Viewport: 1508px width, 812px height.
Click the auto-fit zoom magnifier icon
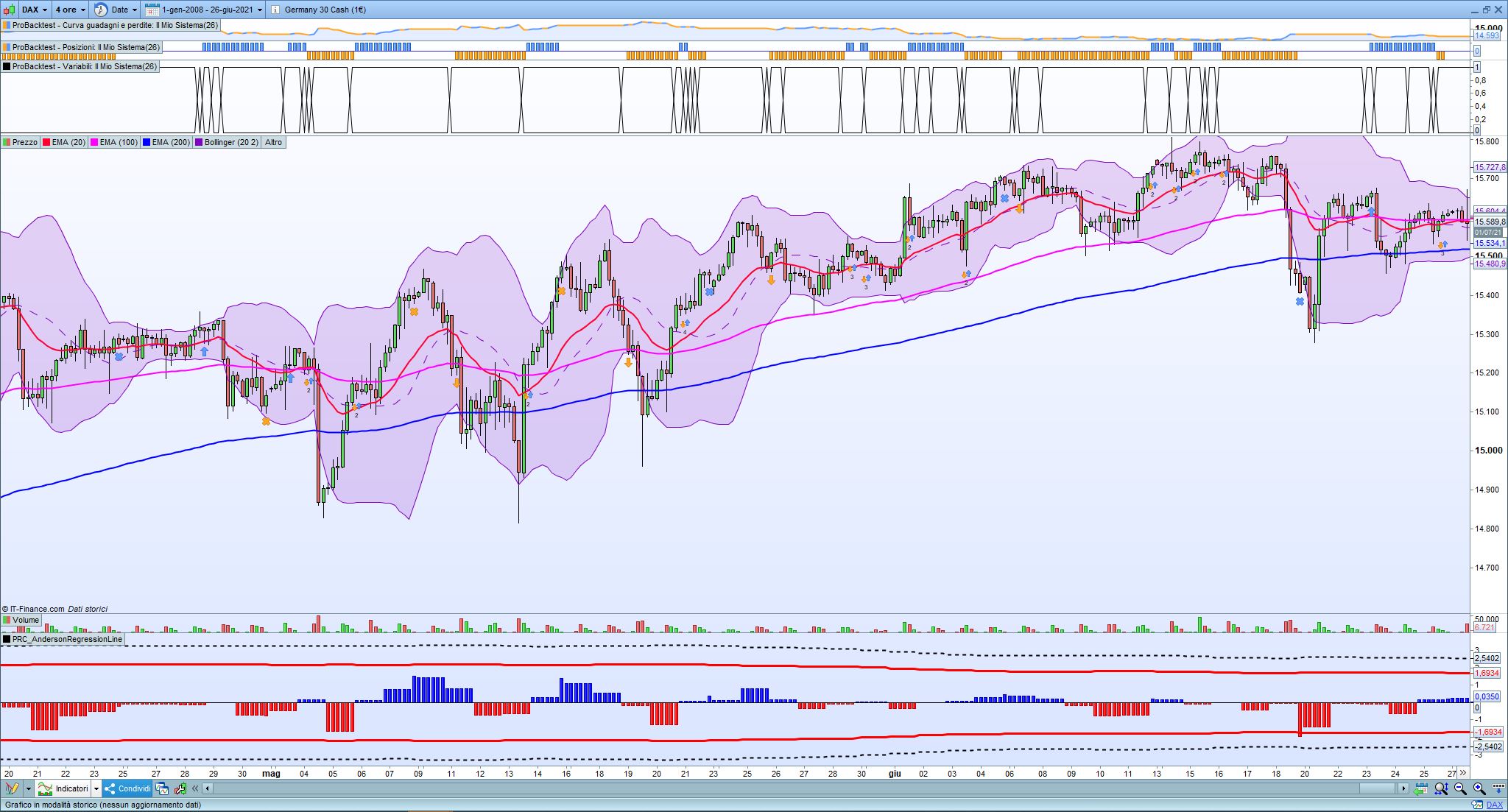point(1441,788)
